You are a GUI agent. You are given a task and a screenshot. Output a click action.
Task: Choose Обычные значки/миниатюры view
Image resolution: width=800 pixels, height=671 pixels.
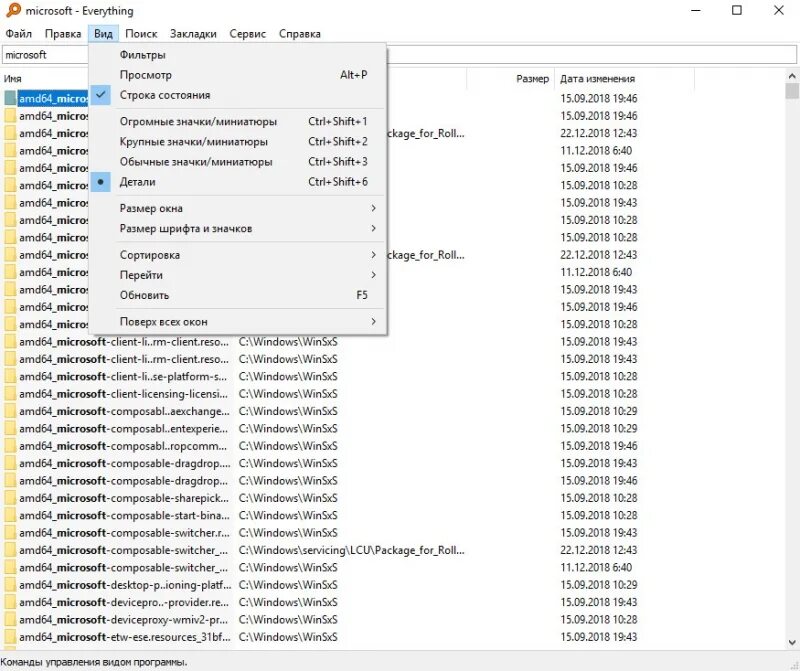coord(237,162)
